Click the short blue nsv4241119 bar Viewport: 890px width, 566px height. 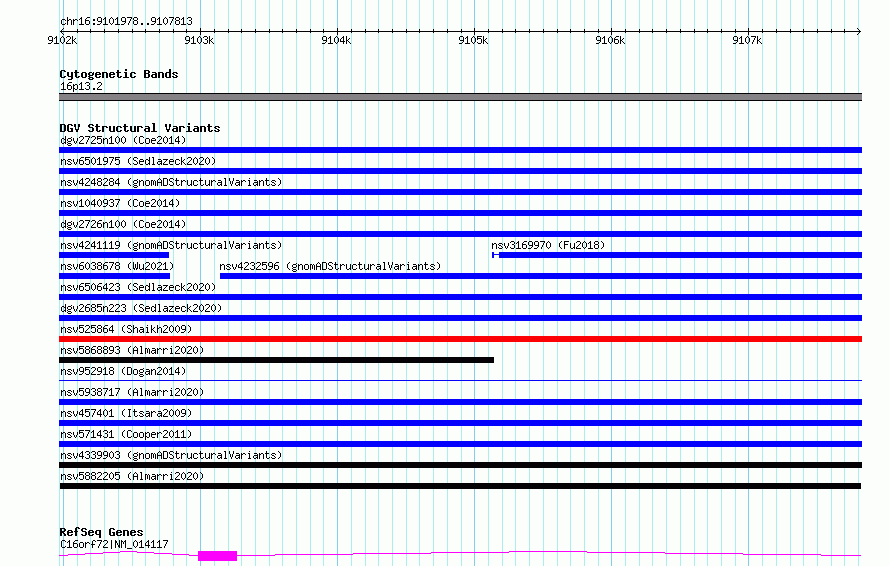point(114,255)
